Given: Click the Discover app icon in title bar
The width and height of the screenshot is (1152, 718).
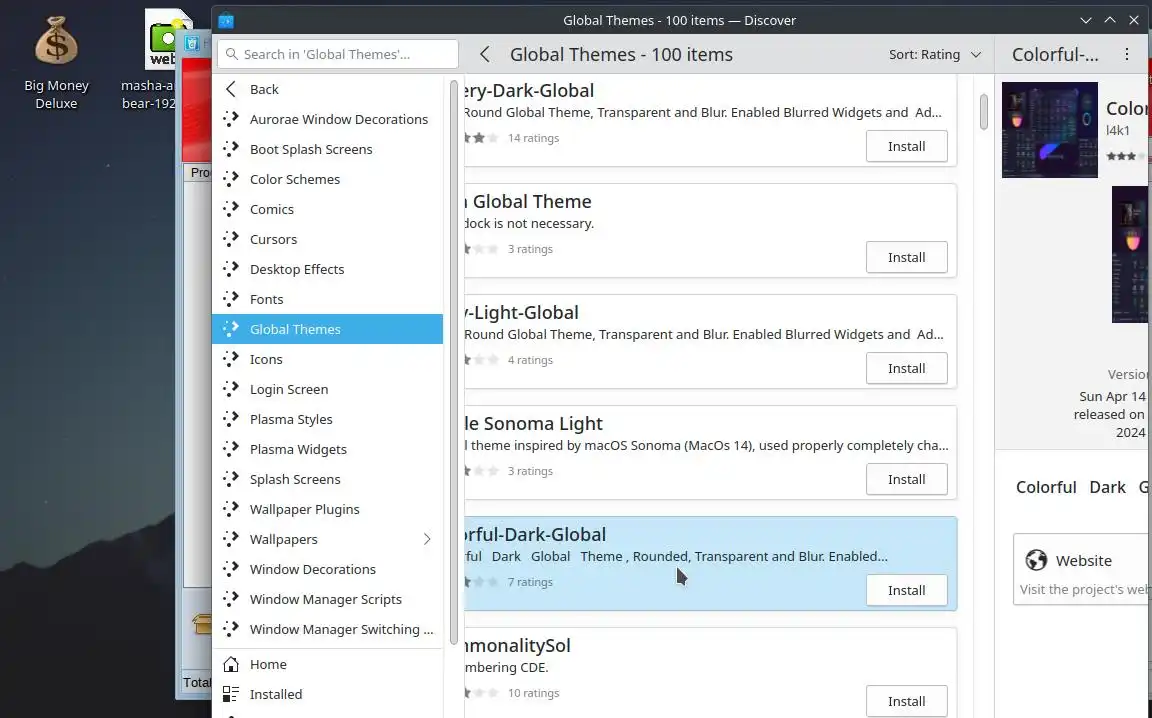Looking at the screenshot, I should tap(226, 20).
